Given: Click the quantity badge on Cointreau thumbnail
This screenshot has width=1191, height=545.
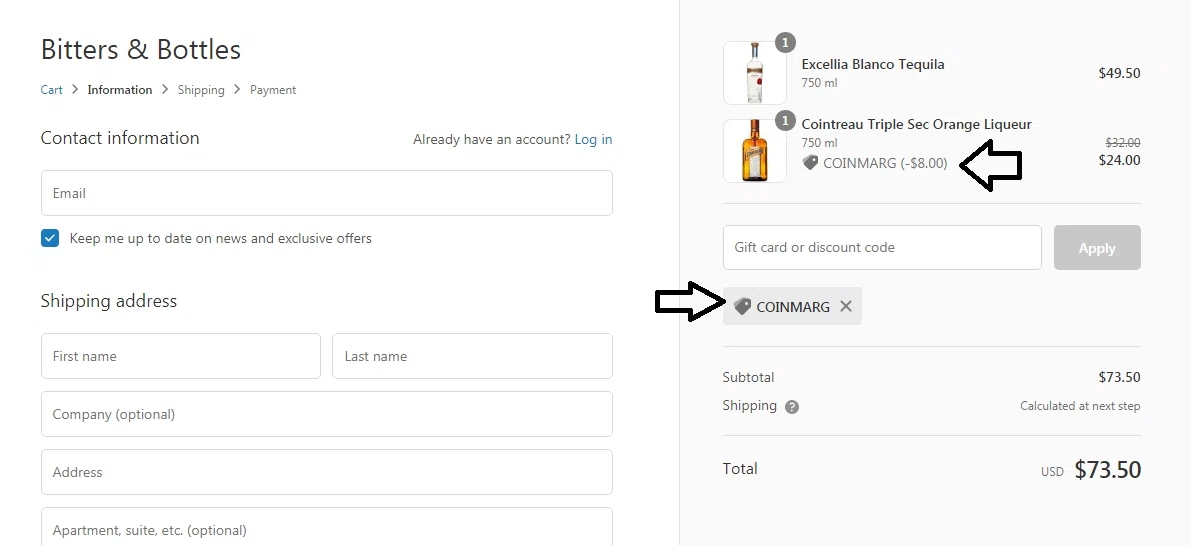Looking at the screenshot, I should click(785, 121).
